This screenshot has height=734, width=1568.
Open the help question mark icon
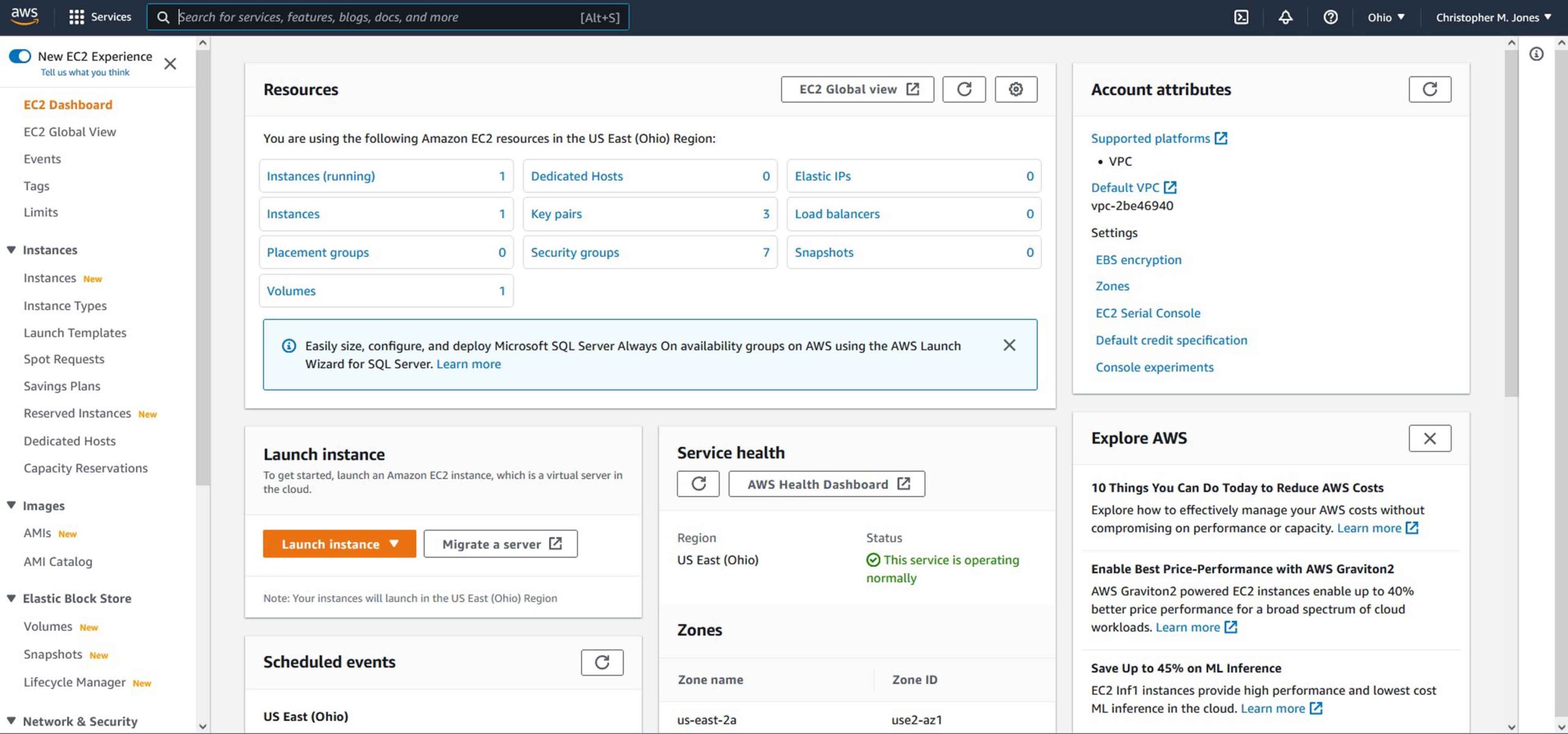pos(1330,17)
